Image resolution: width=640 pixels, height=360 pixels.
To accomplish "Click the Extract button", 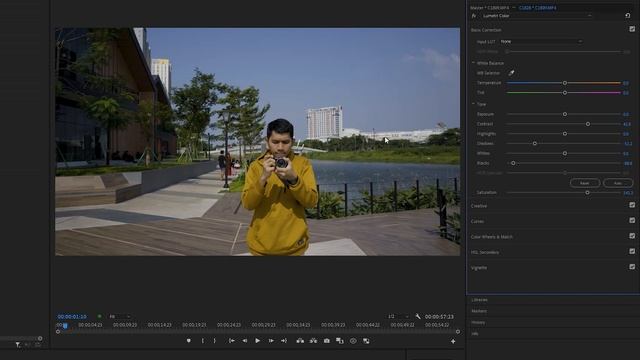I will pyautogui.click(x=313, y=341).
